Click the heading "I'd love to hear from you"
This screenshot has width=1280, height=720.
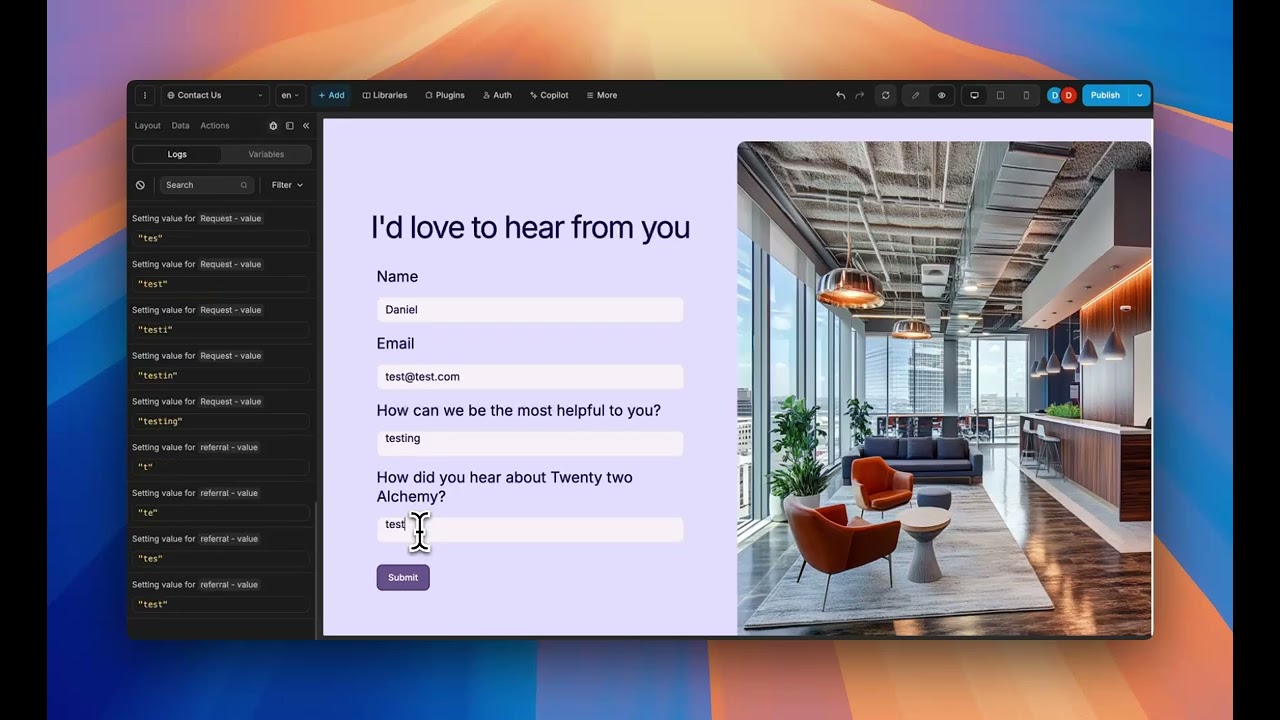tap(530, 227)
